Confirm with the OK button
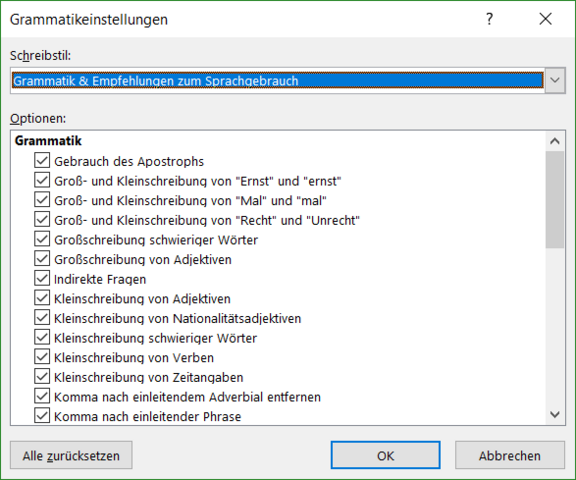 tap(385, 455)
